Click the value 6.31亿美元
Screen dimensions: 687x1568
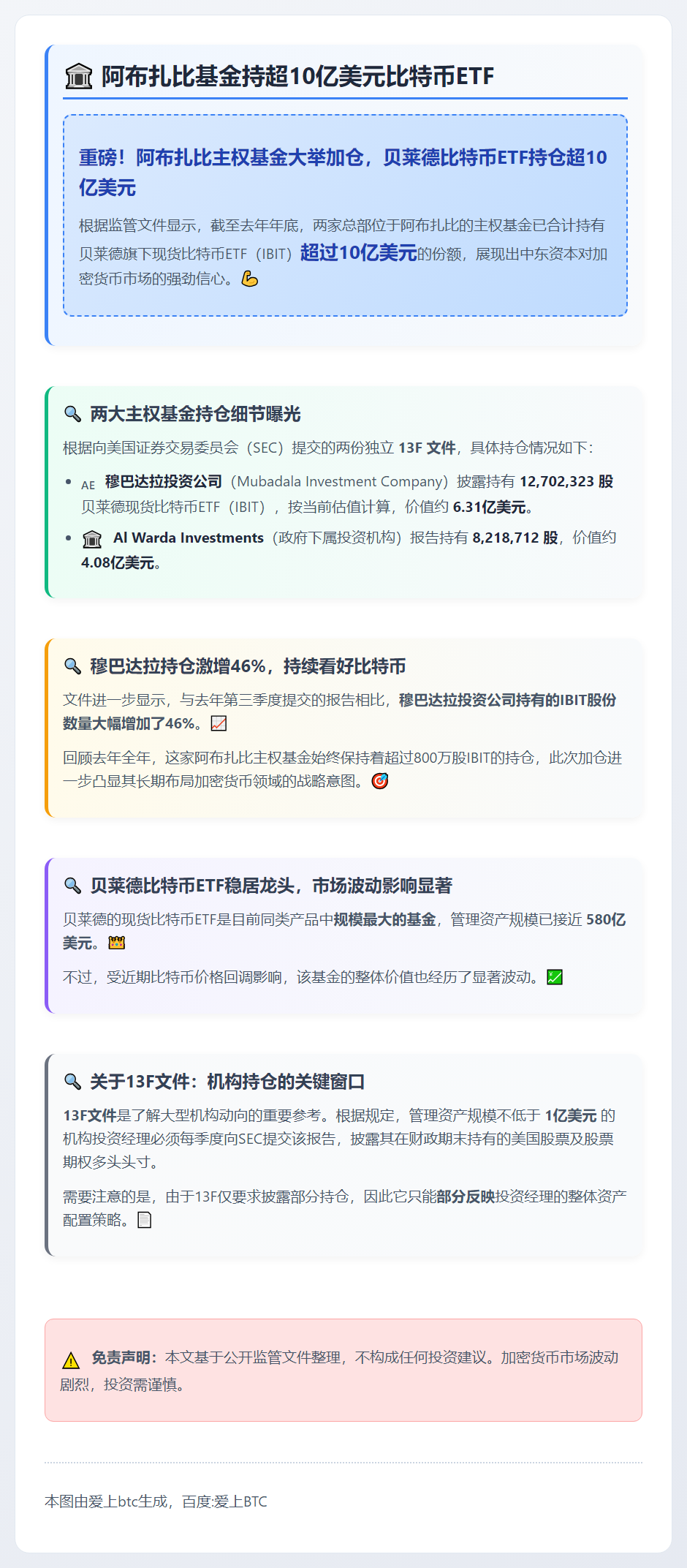pyautogui.click(x=490, y=507)
